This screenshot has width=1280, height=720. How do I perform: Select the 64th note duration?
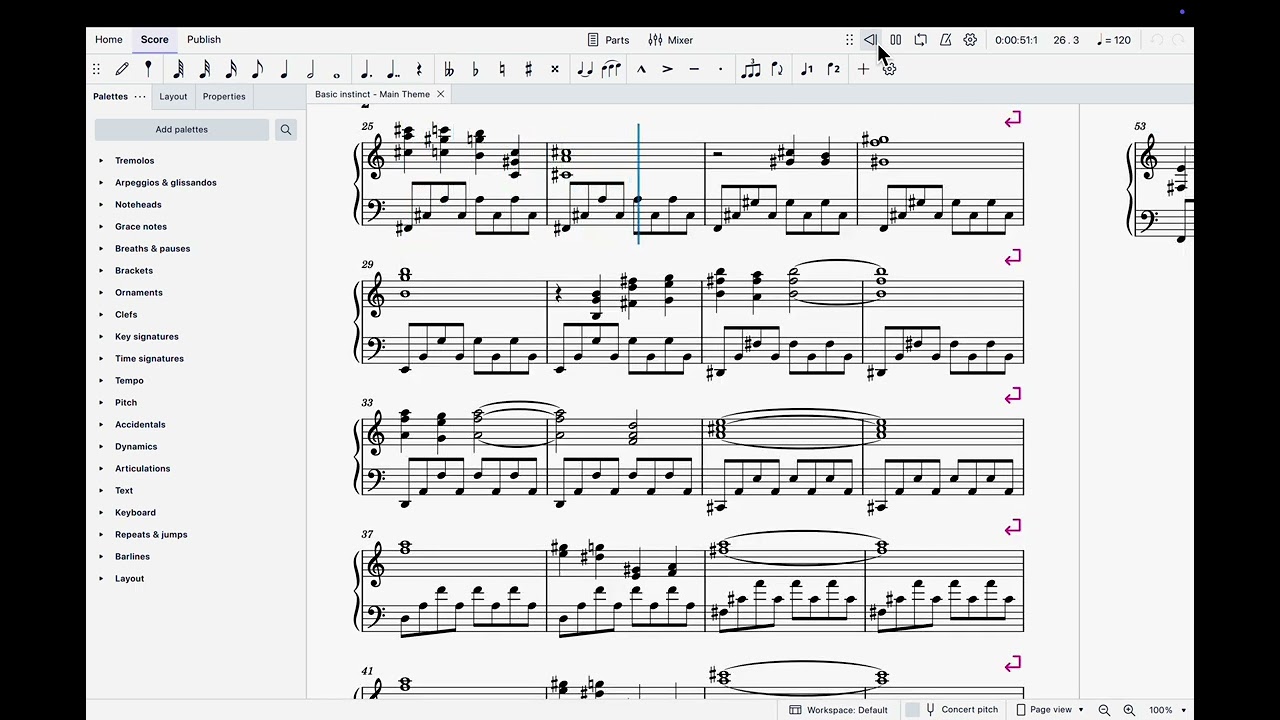coord(178,69)
